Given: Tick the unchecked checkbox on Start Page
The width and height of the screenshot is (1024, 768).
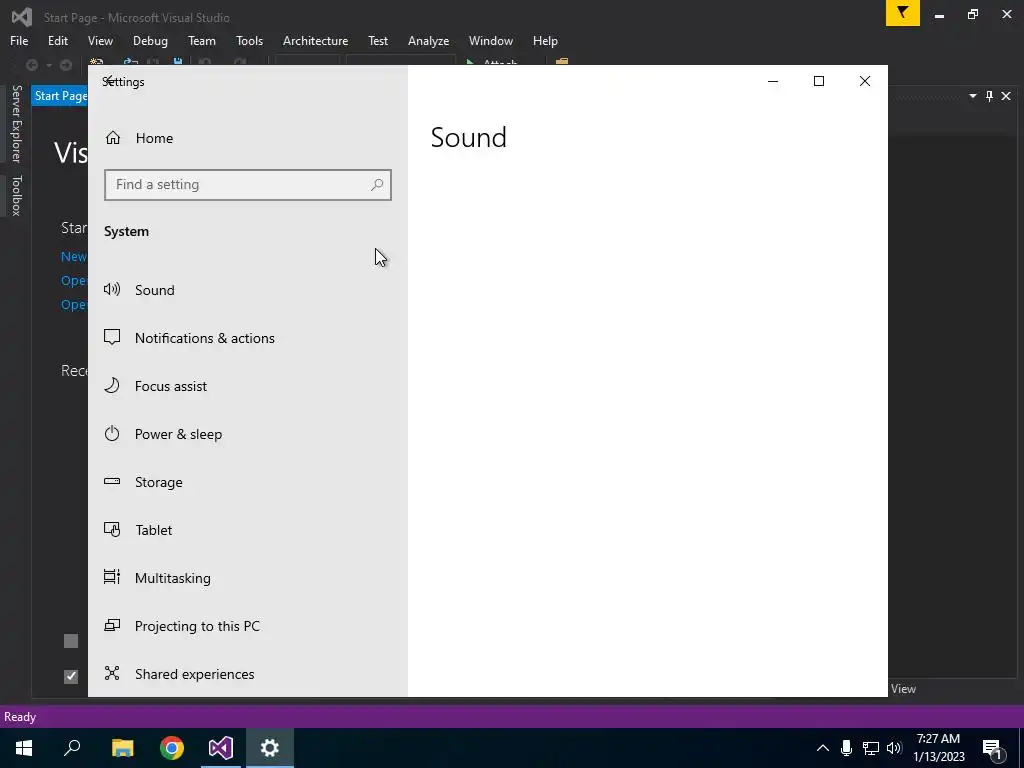Looking at the screenshot, I should [71, 641].
